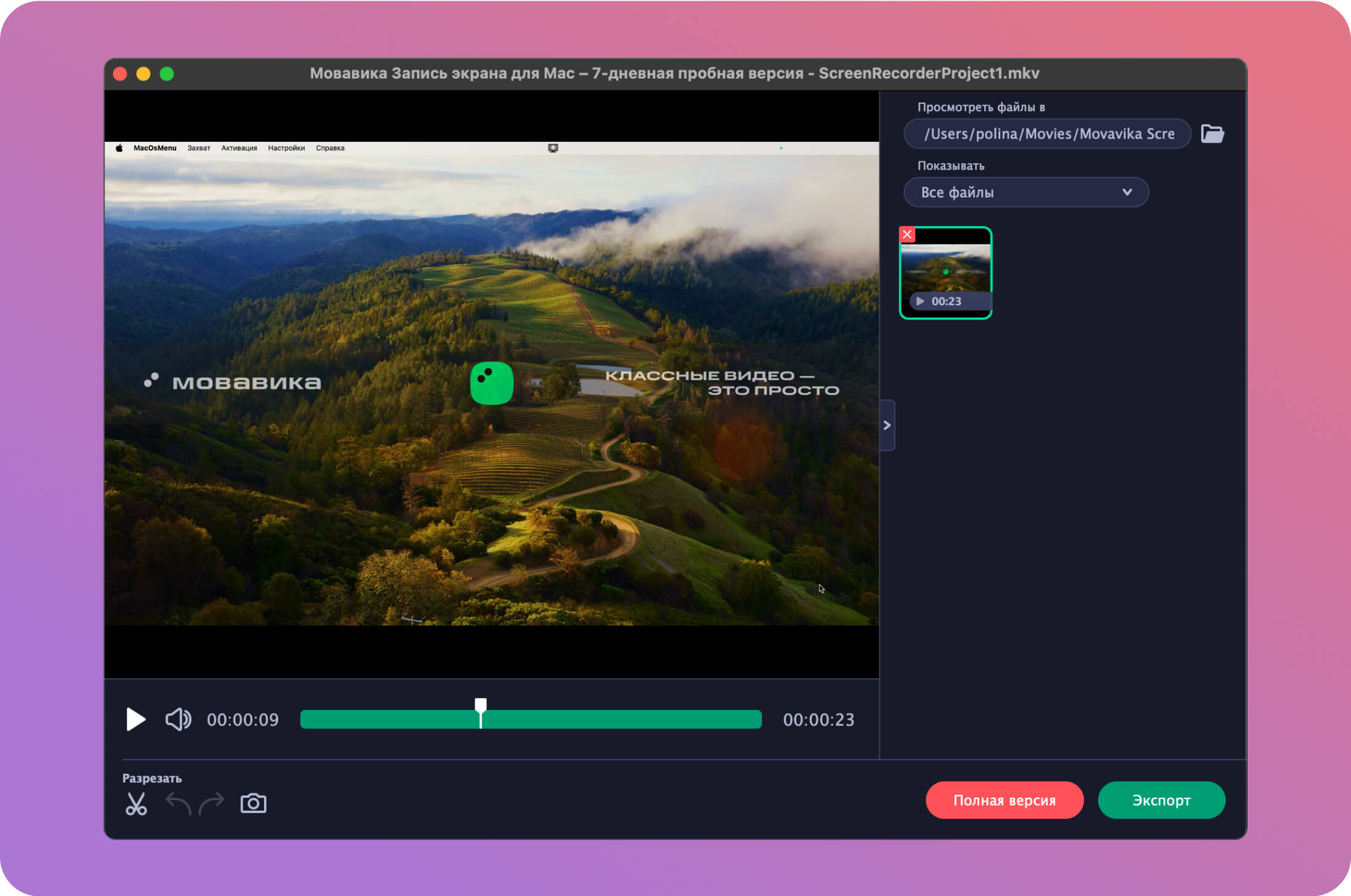Click the total duration 00:00:23
Screen dimensions: 1351x896
point(819,720)
